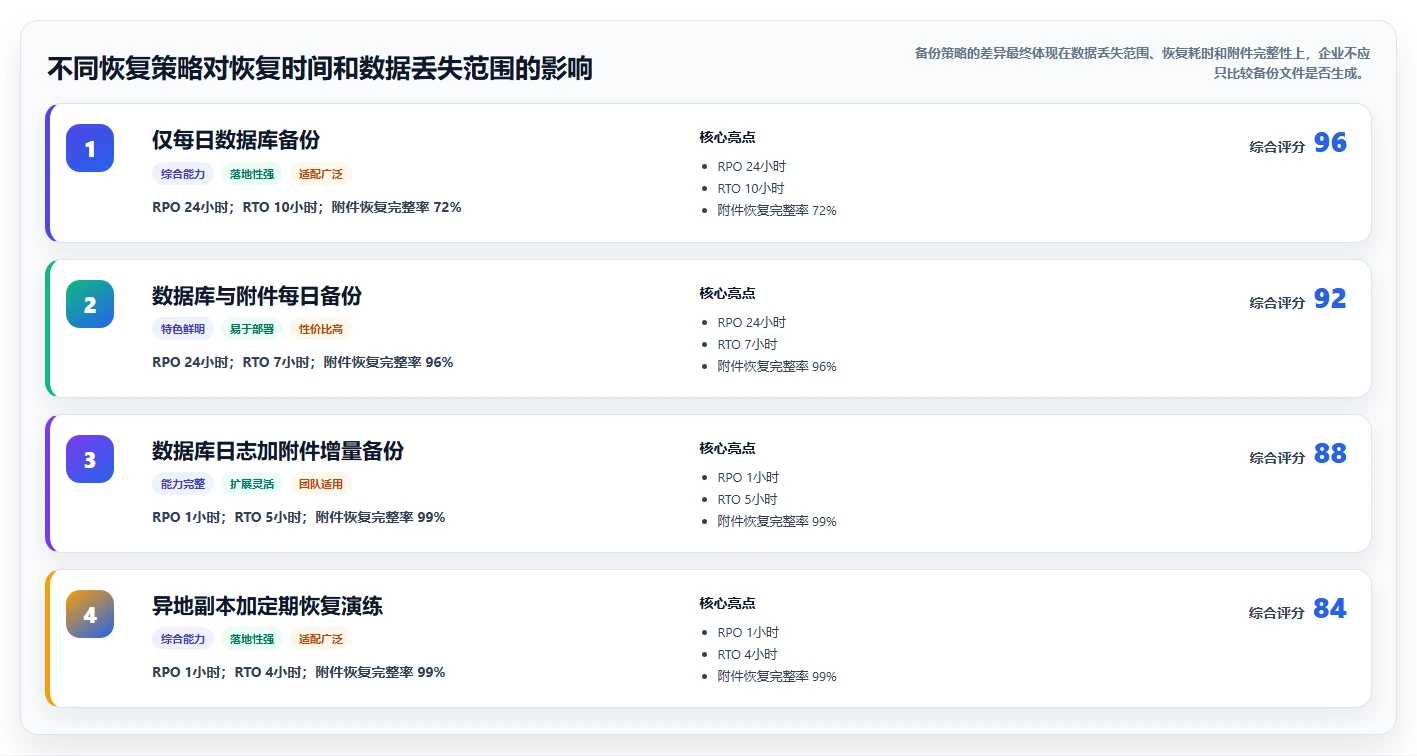Screen dimensions: 1417x756
Task: Select the 特色鲜明 tag
Action: [183, 329]
